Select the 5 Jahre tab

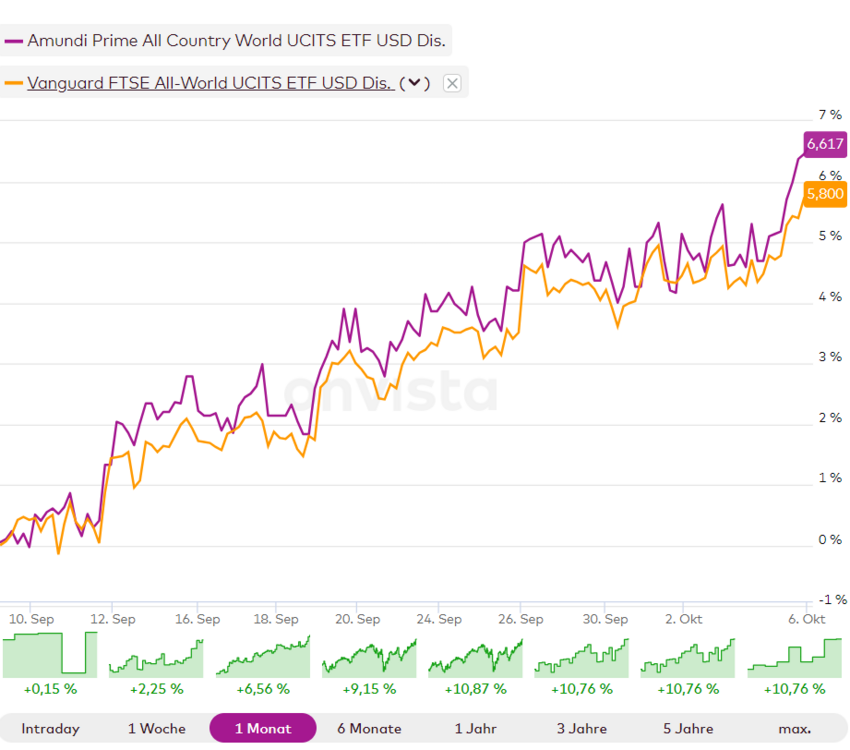point(688,728)
